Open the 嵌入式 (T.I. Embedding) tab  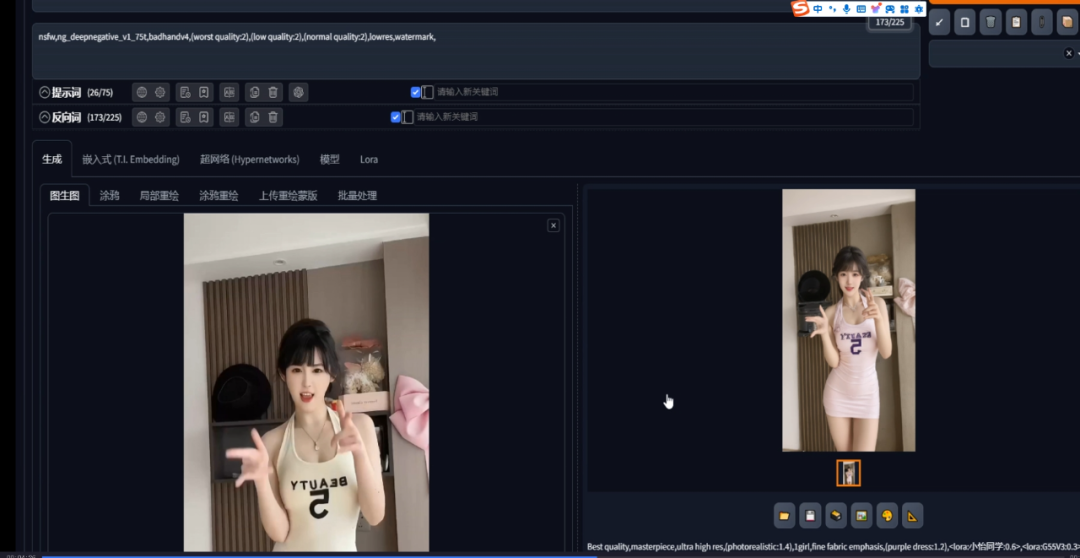pos(131,159)
